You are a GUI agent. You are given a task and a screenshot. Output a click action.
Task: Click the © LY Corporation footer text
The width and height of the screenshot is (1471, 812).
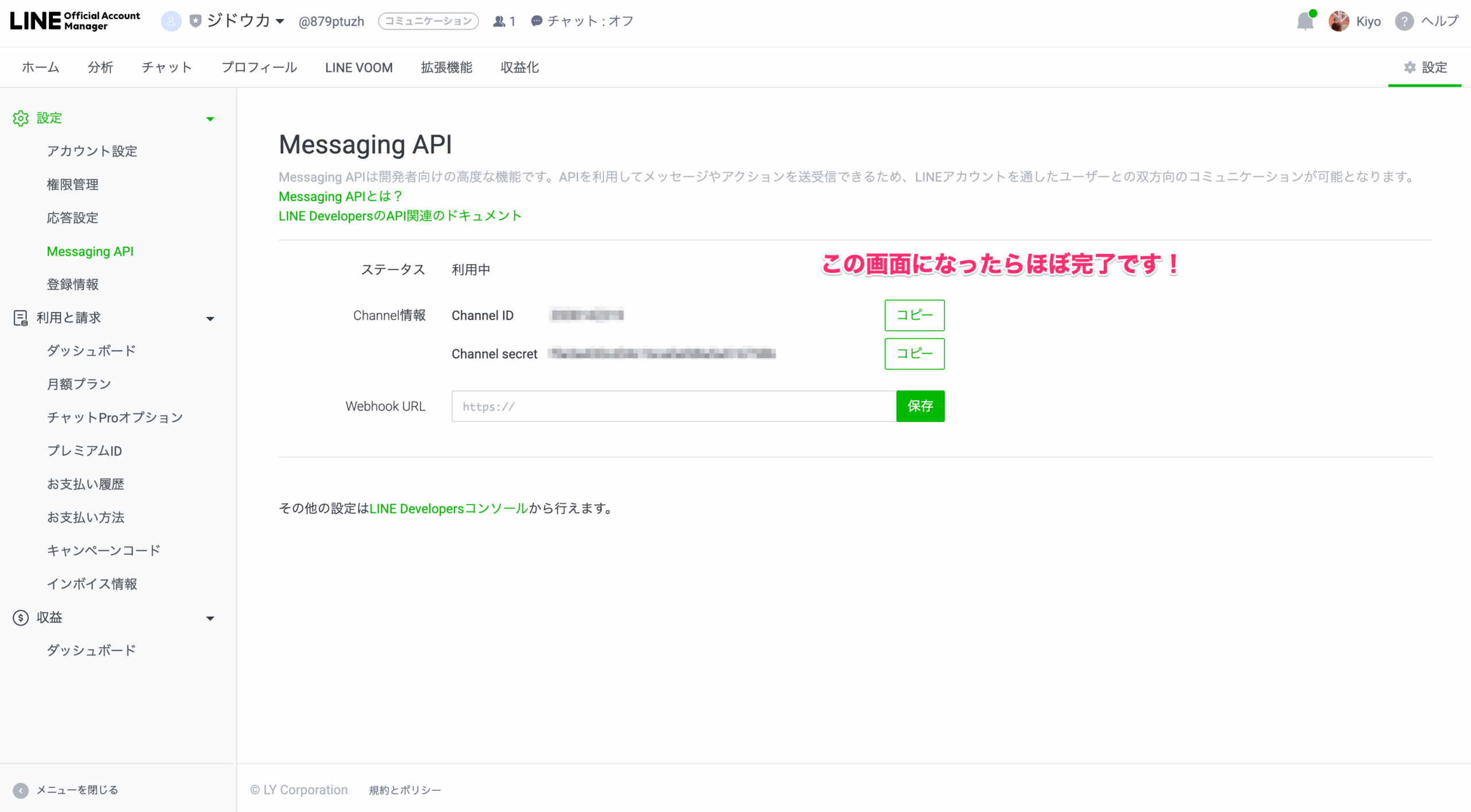point(299,790)
